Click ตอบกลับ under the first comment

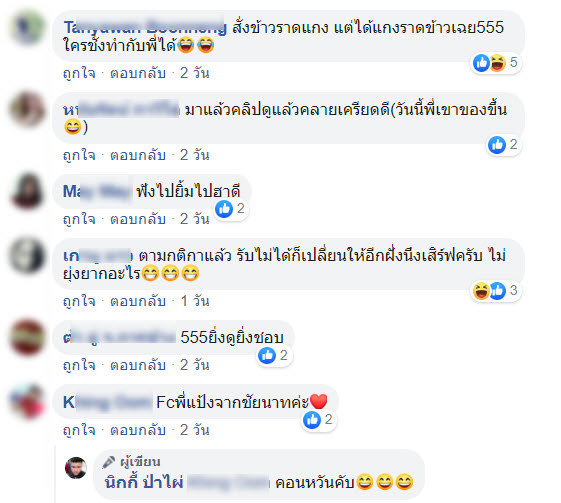(x=138, y=73)
